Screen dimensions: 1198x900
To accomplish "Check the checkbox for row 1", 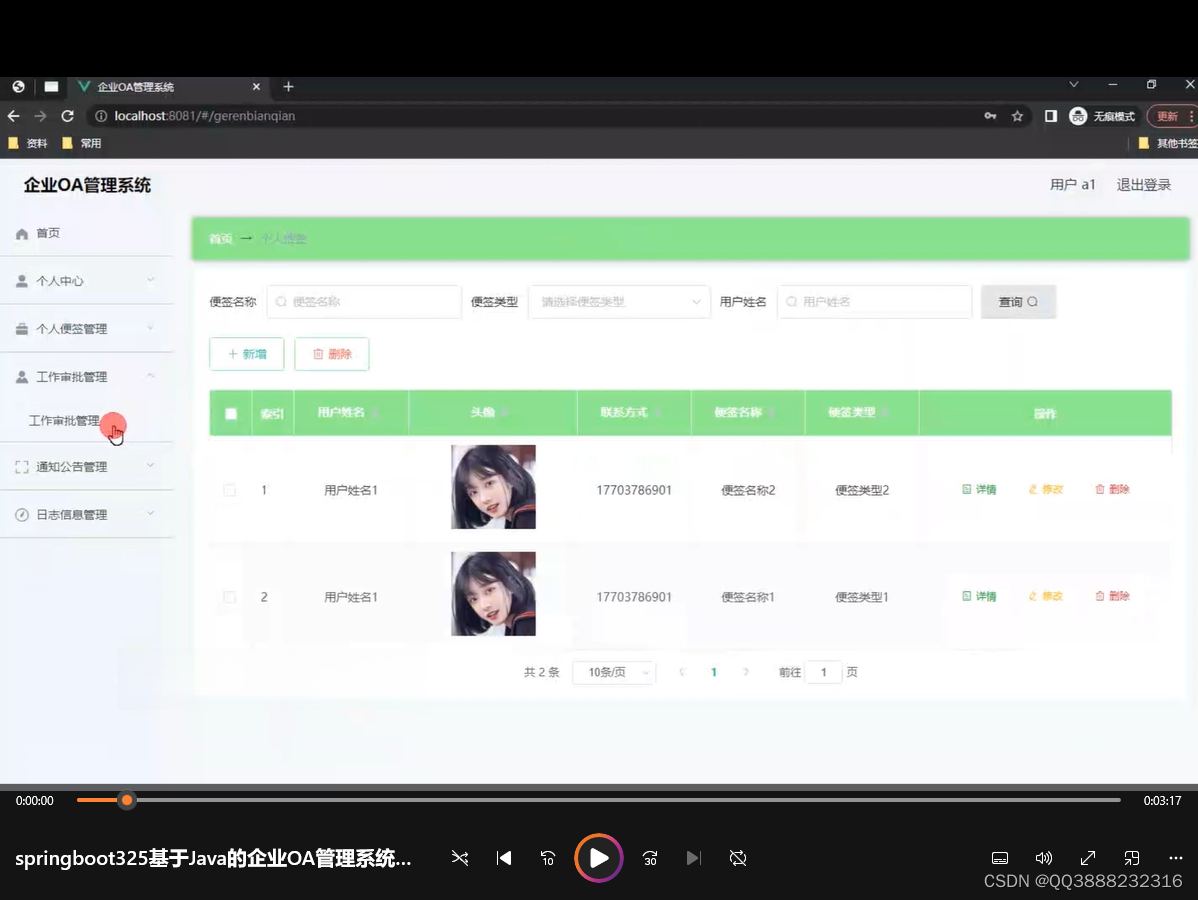I will tap(229, 489).
